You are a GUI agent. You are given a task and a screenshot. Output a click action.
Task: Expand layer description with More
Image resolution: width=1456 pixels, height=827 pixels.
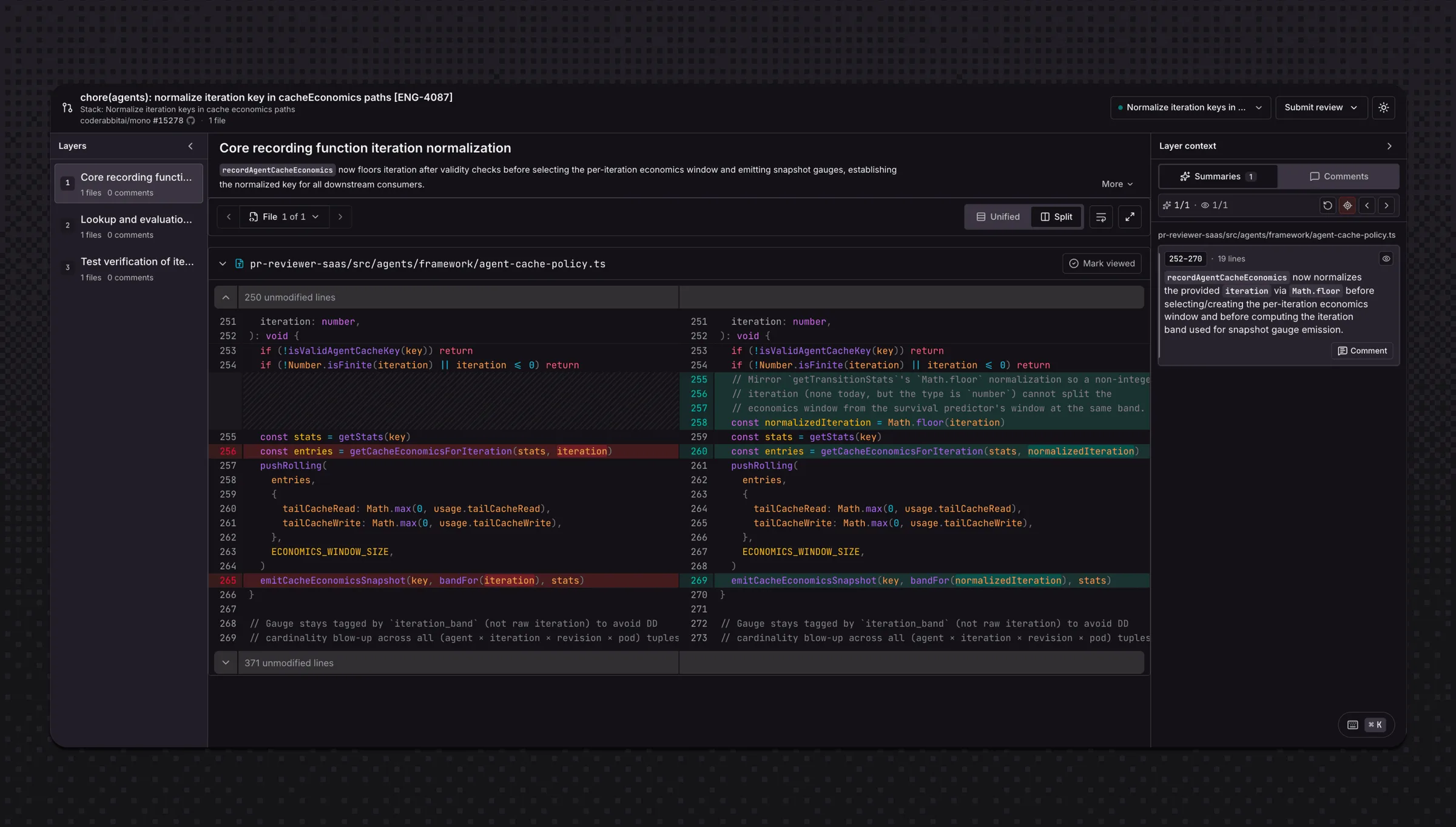(1117, 184)
